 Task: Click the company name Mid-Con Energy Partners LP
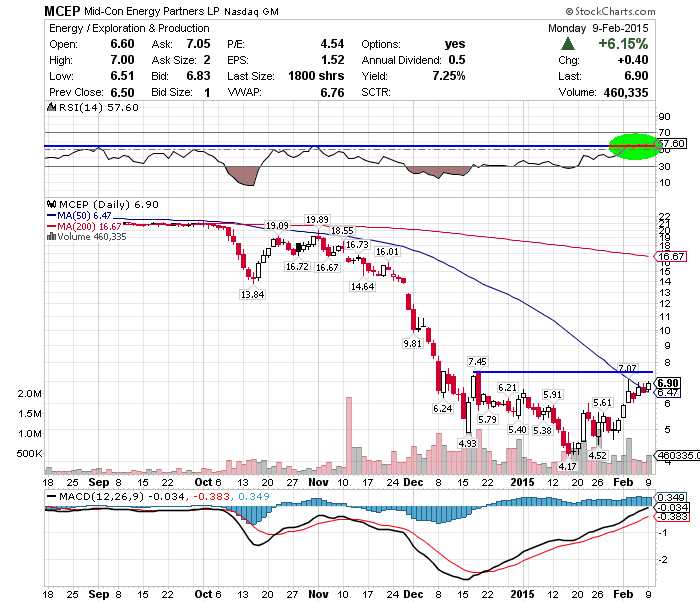pyautogui.click(x=152, y=11)
